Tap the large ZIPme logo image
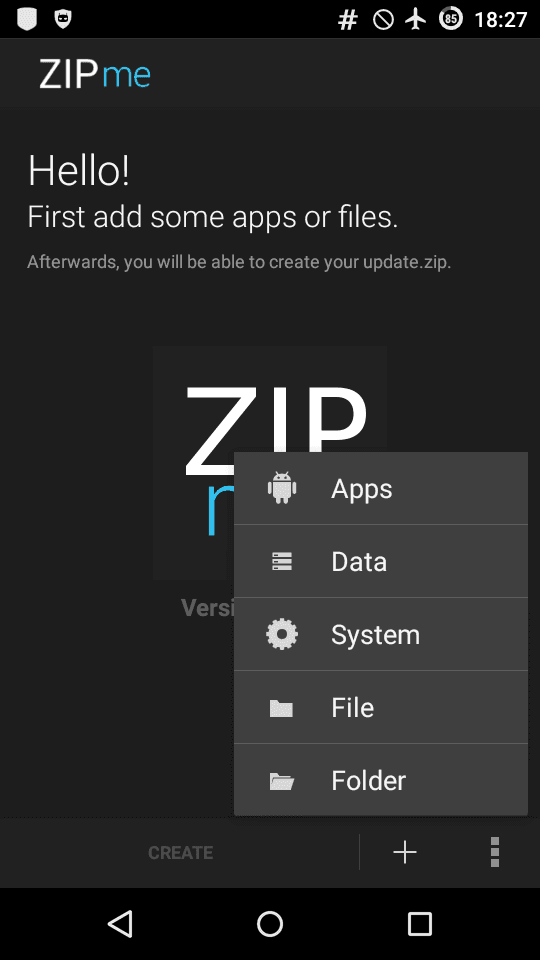Image resolution: width=540 pixels, height=960 pixels. point(269,463)
